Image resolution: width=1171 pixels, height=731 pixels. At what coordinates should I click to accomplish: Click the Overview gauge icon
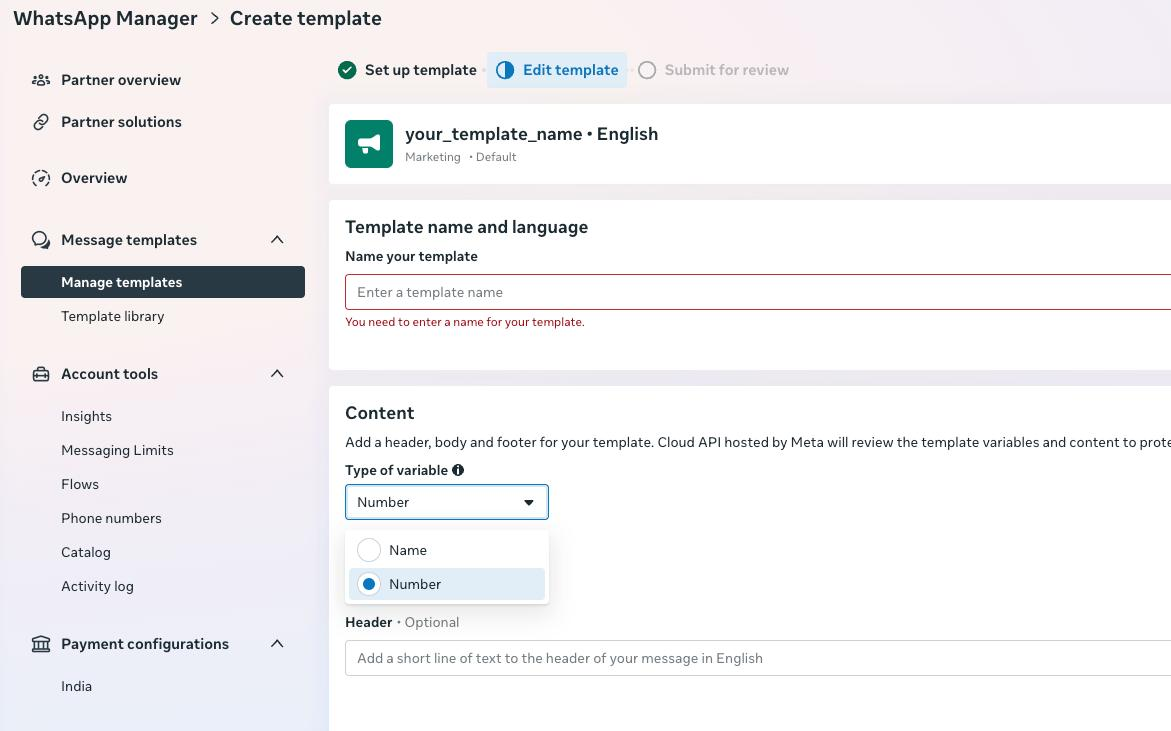pyautogui.click(x=41, y=178)
